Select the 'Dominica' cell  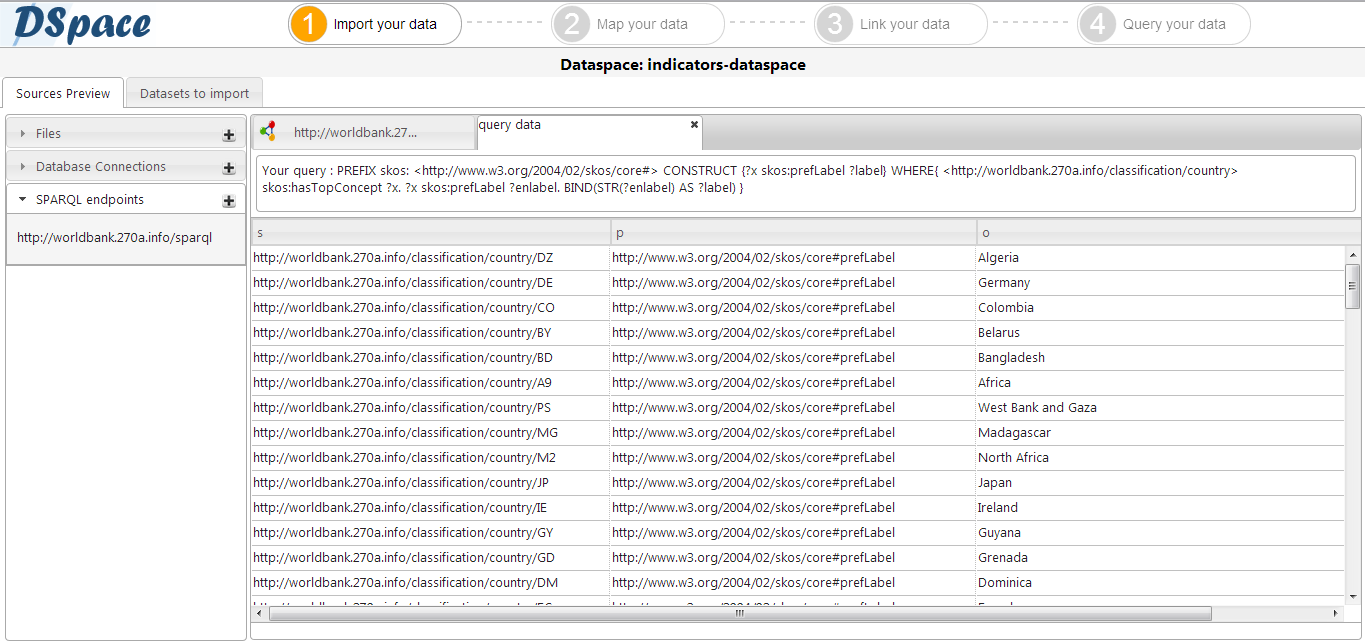coord(1160,583)
